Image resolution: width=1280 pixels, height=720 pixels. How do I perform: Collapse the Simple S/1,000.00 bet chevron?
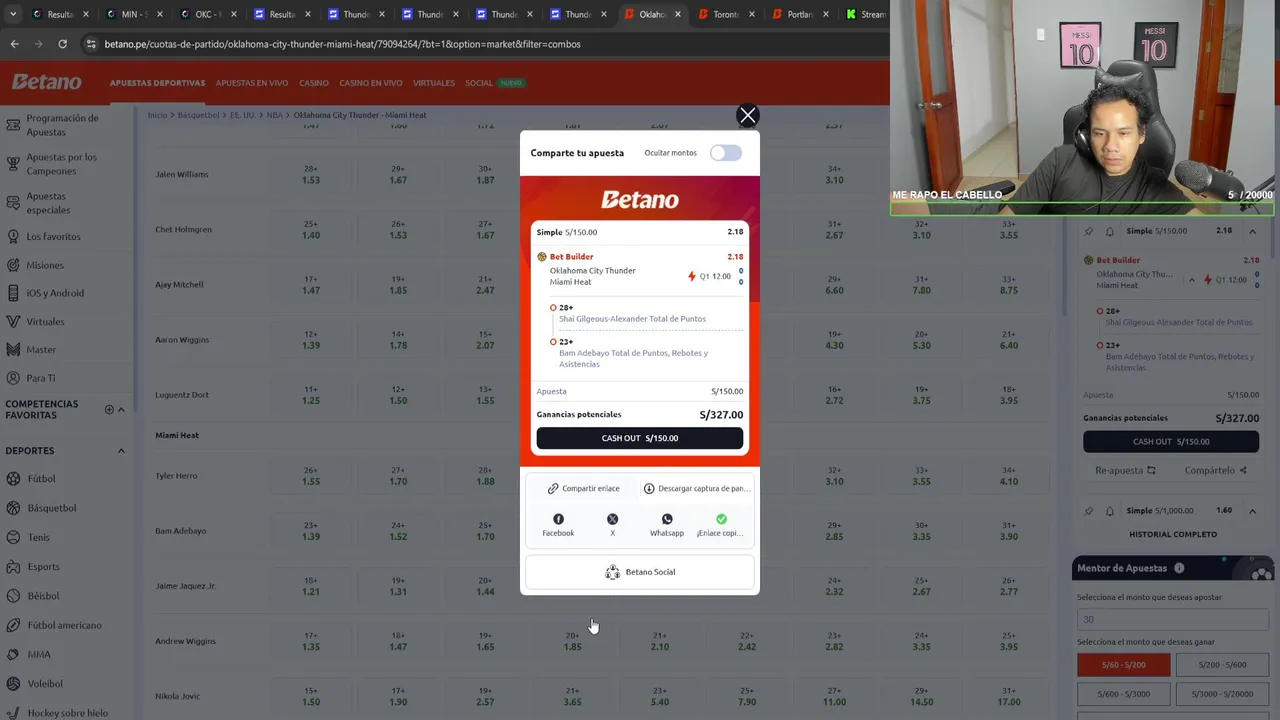[x=1252, y=511]
